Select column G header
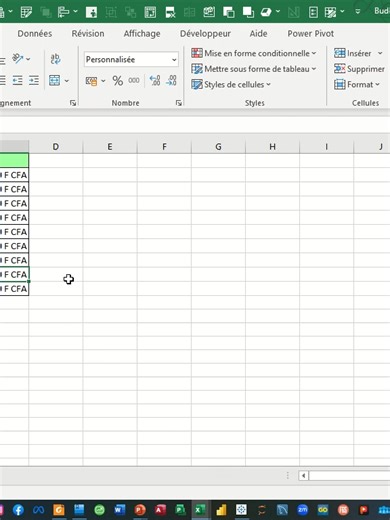 [218, 147]
